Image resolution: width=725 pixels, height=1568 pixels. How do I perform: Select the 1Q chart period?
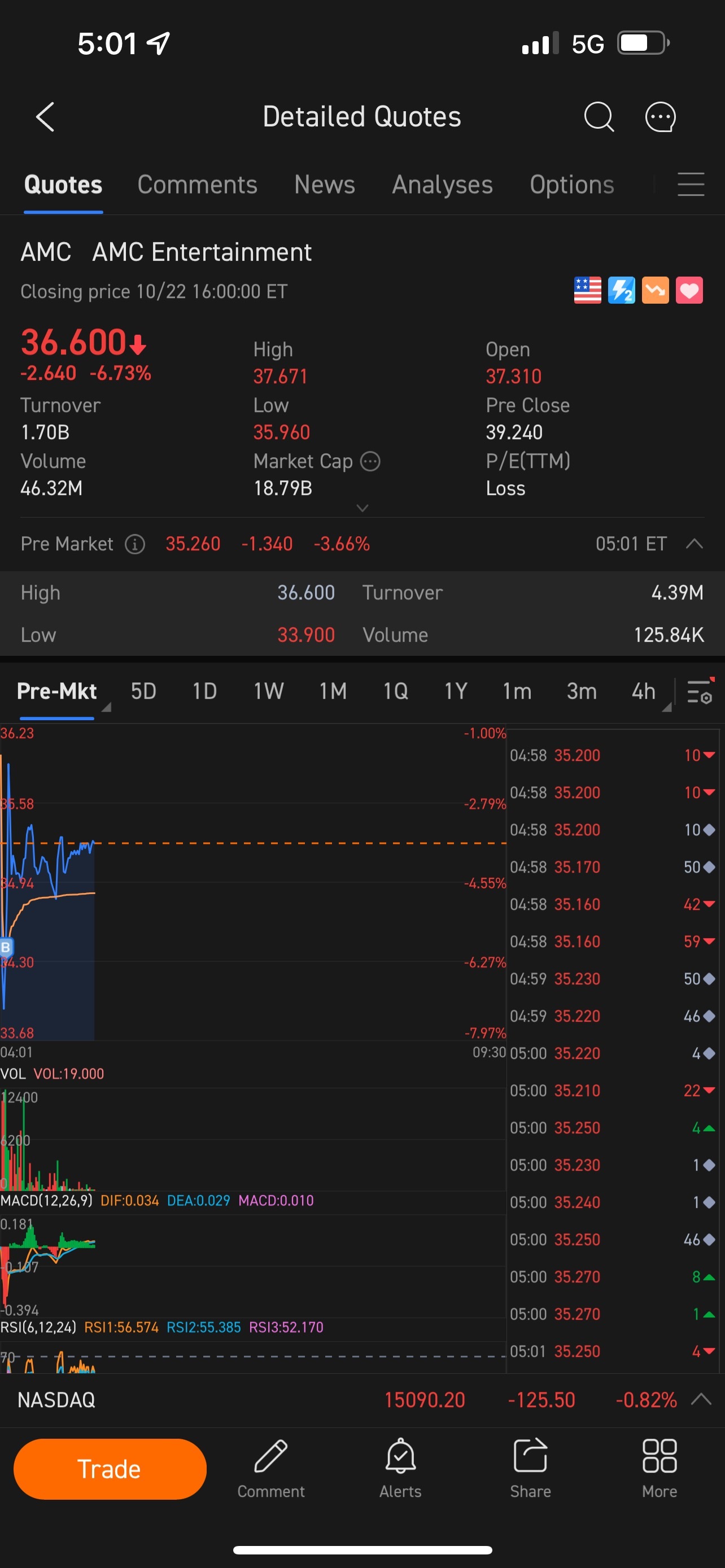396,691
